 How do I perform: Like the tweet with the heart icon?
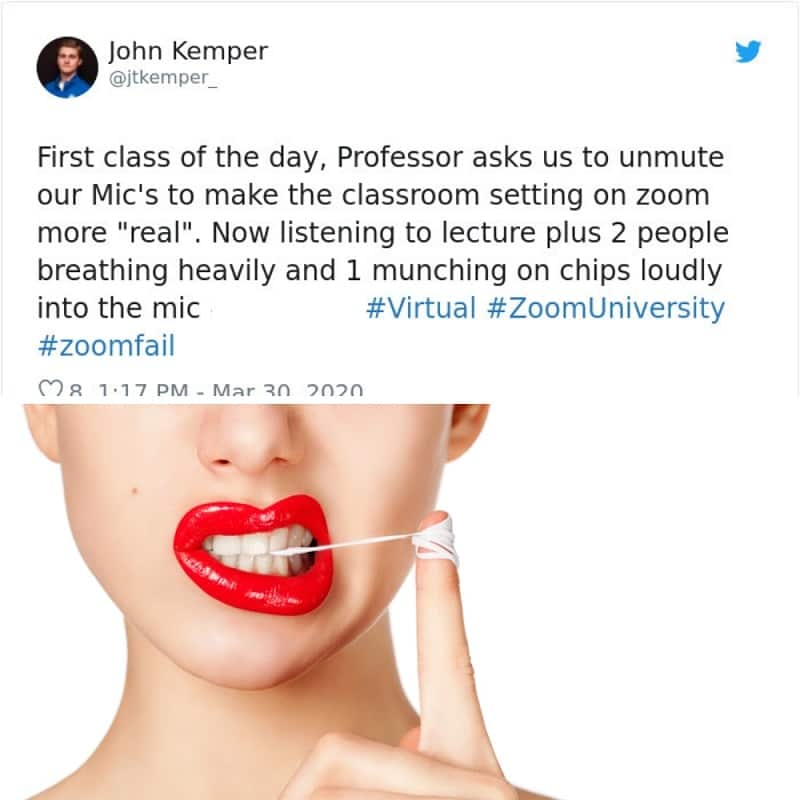coord(47,389)
